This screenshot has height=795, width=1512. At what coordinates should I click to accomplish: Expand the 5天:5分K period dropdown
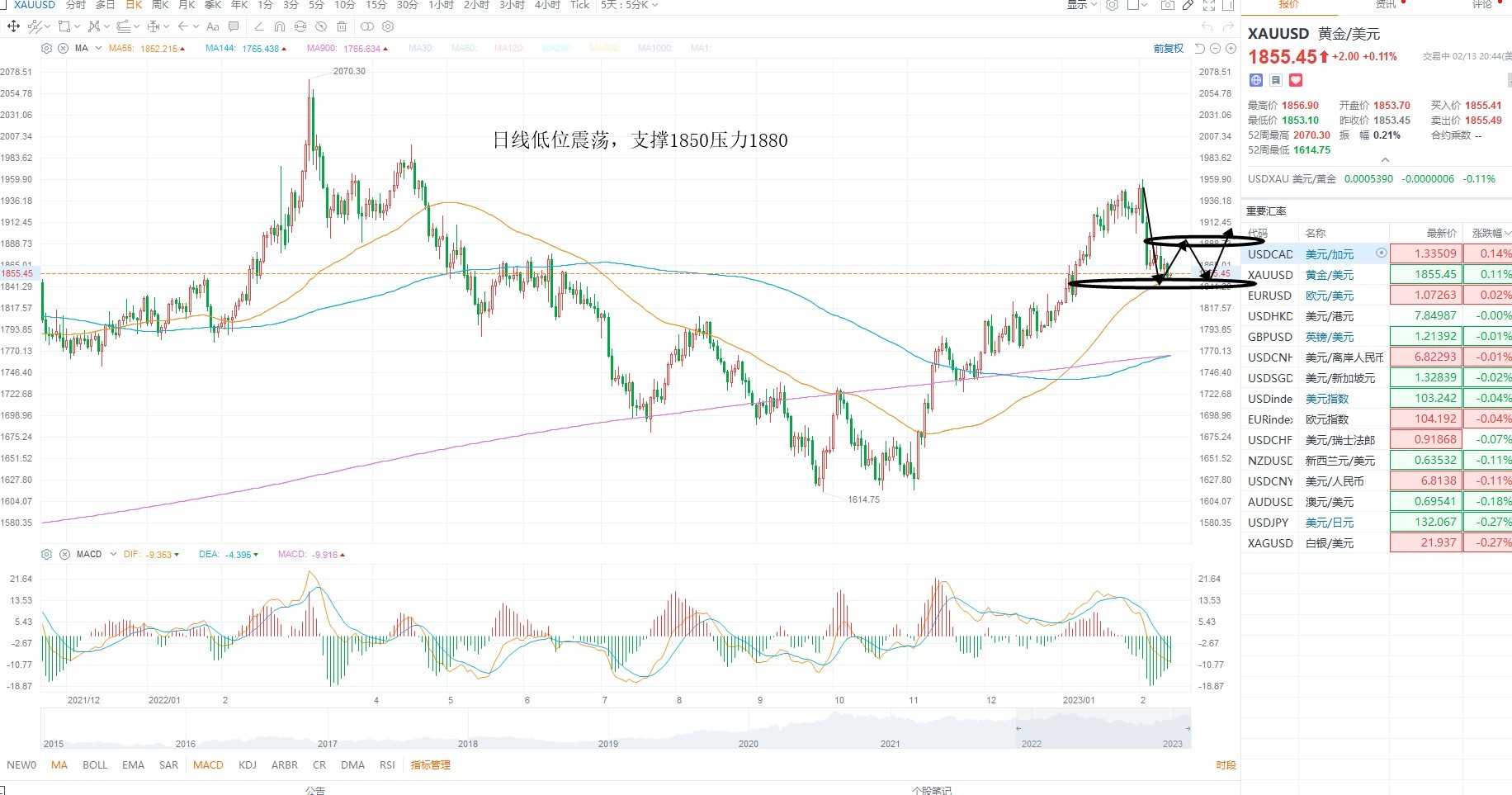click(x=630, y=5)
